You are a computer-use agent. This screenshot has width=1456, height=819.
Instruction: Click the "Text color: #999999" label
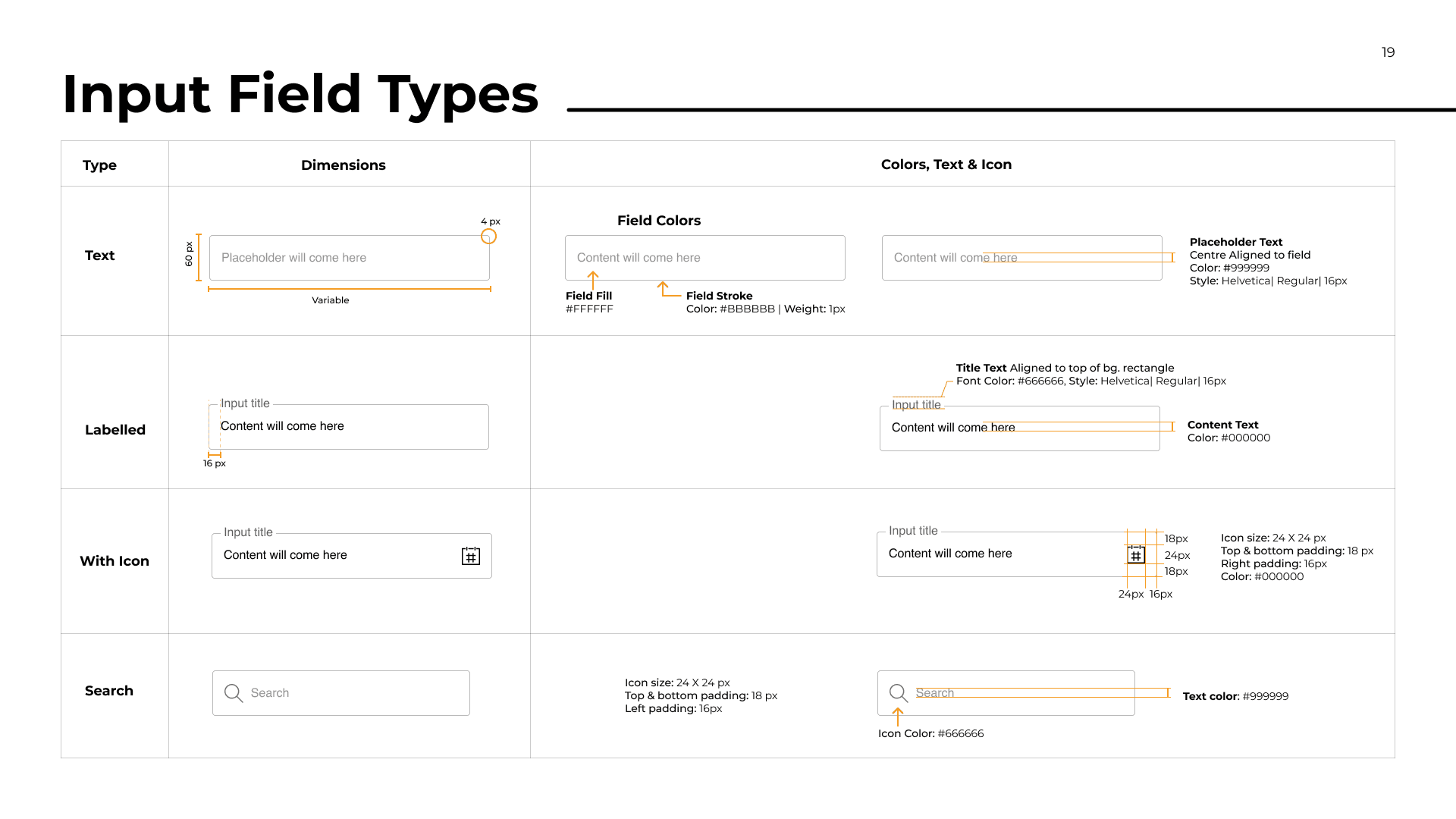[1236, 696]
